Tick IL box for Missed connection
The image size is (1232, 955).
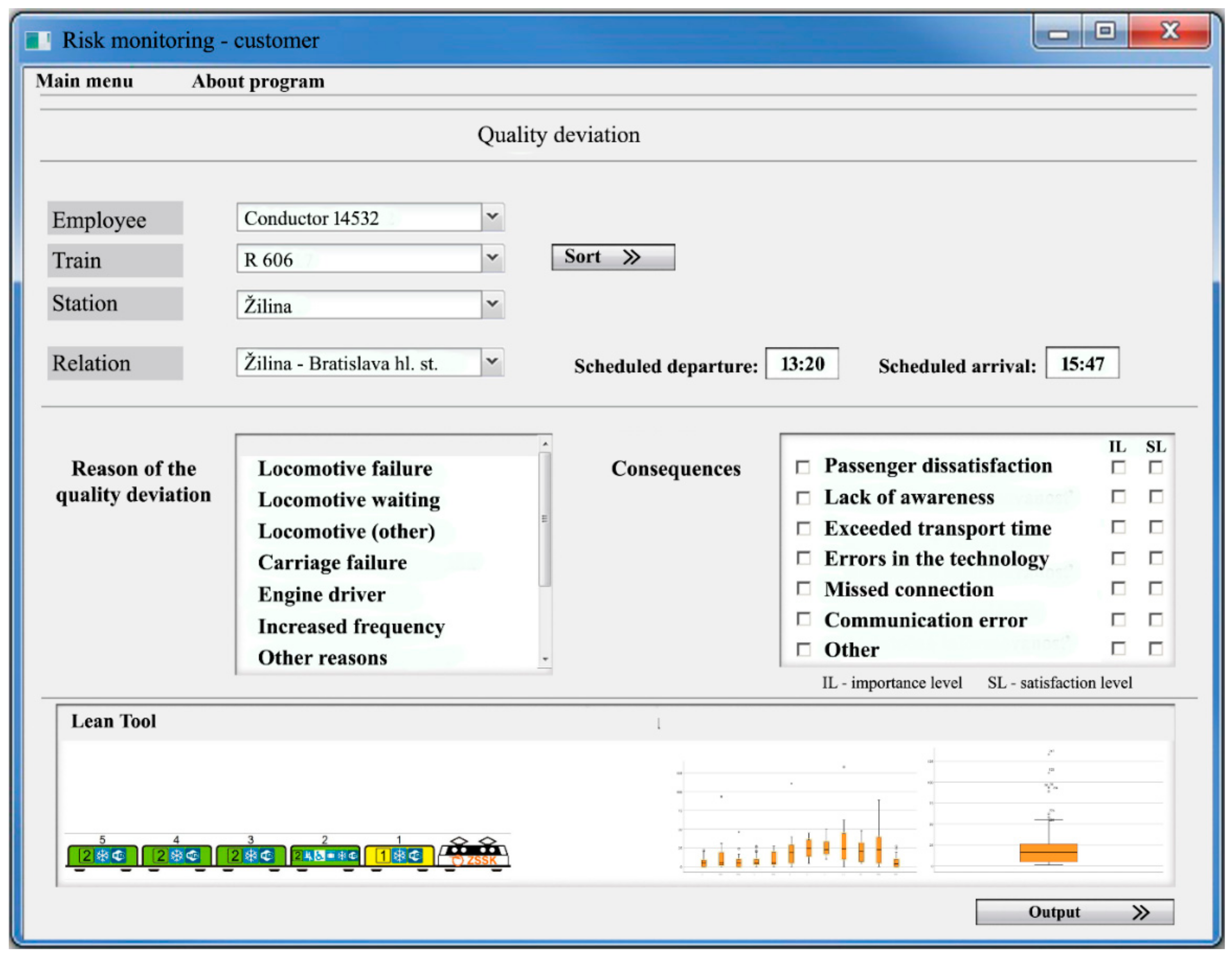pyautogui.click(x=1118, y=588)
